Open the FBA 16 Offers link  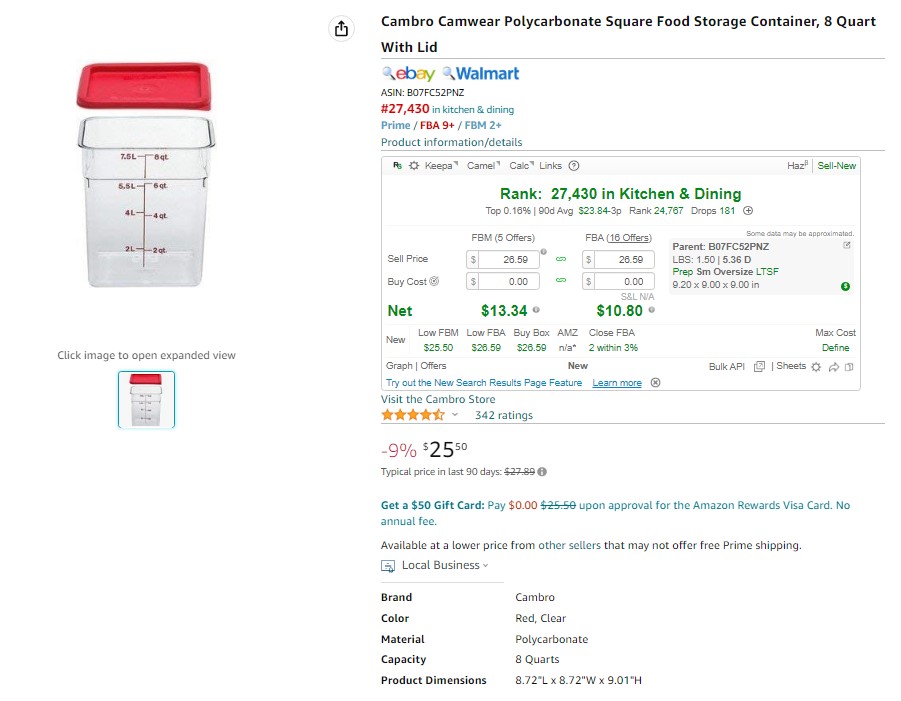pyautogui.click(x=629, y=237)
